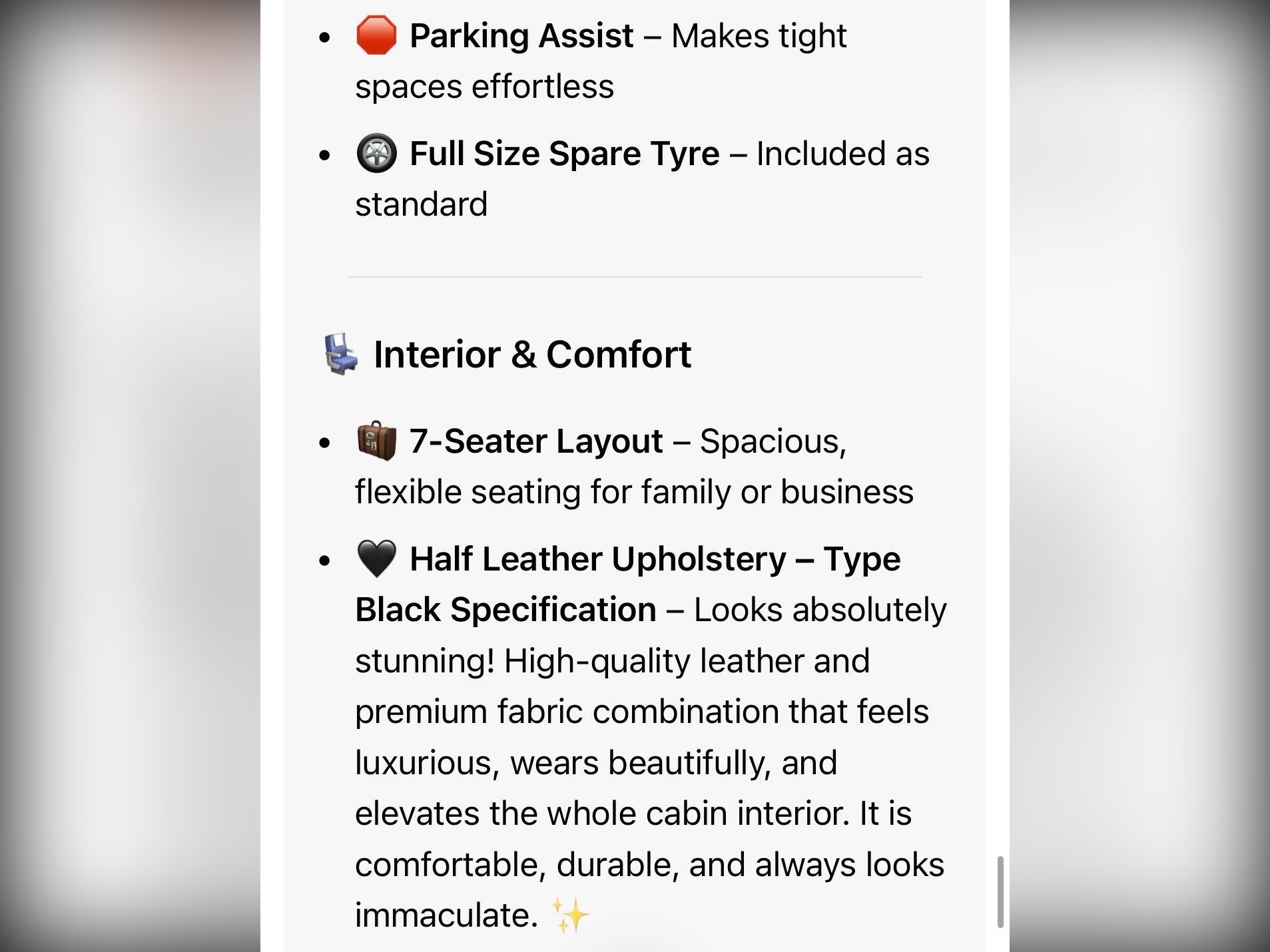Click the black heart emoji
This screenshot has height=952, width=1270.
(x=376, y=559)
